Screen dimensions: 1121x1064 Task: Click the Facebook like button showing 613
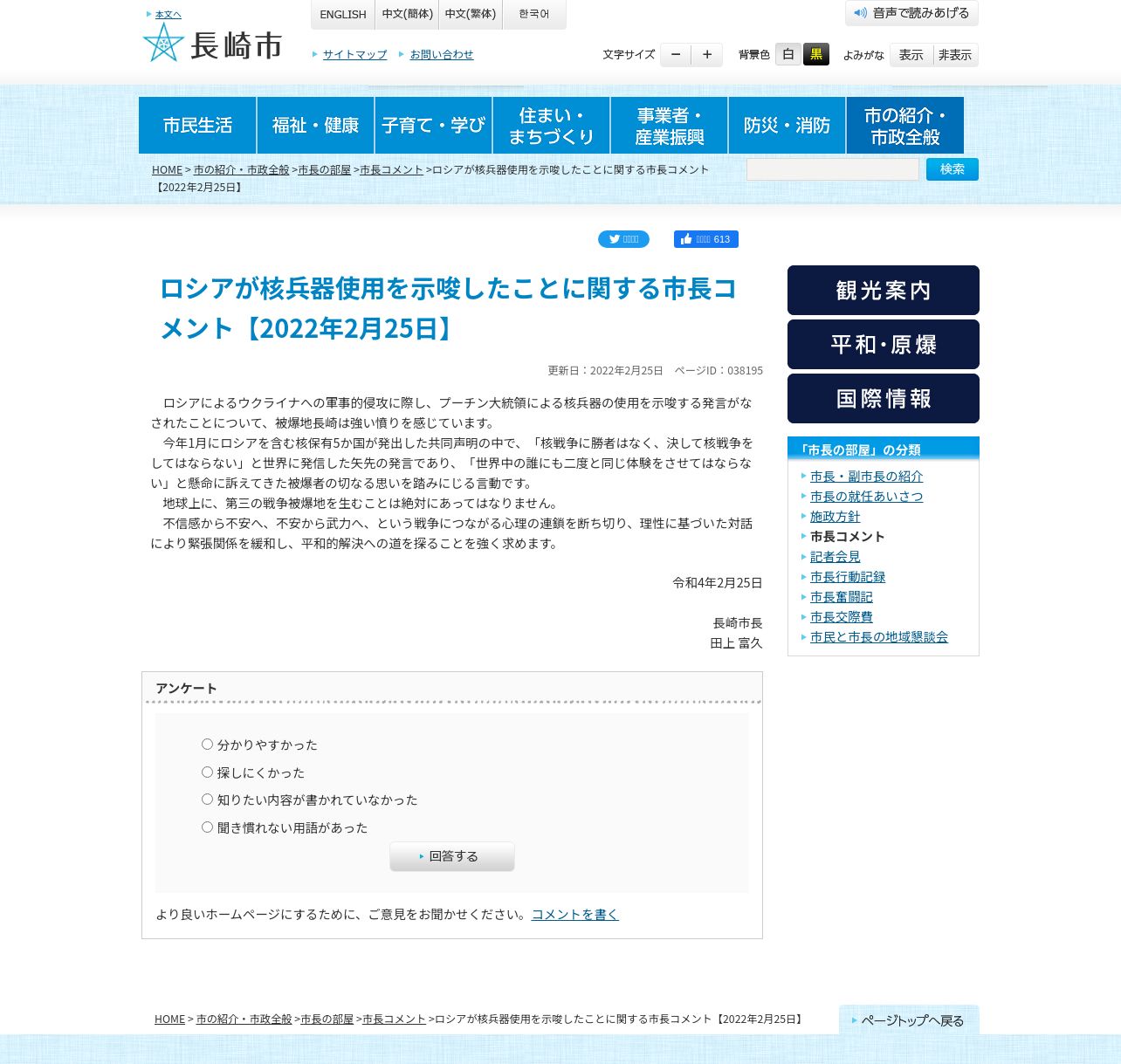(x=706, y=239)
